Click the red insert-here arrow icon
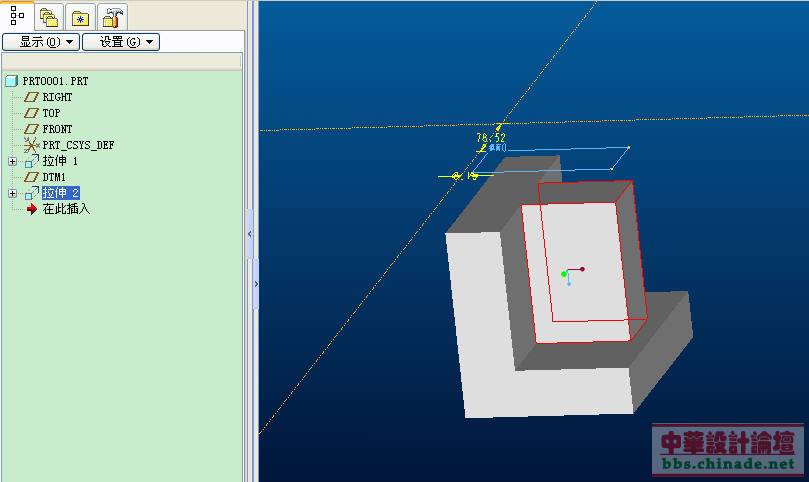The image size is (809, 482). coord(31,209)
